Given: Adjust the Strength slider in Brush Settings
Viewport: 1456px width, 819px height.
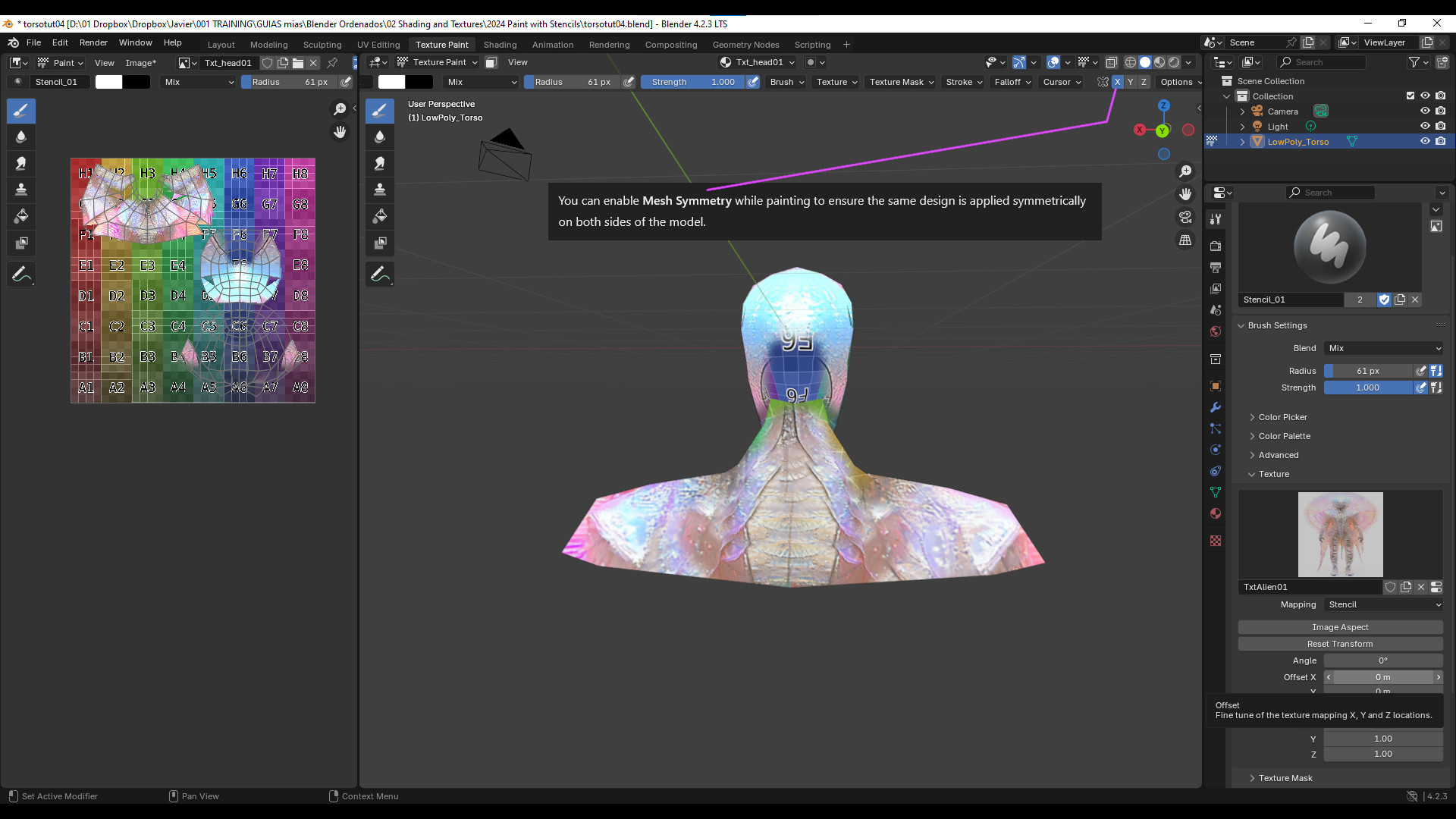Looking at the screenshot, I should [x=1369, y=388].
